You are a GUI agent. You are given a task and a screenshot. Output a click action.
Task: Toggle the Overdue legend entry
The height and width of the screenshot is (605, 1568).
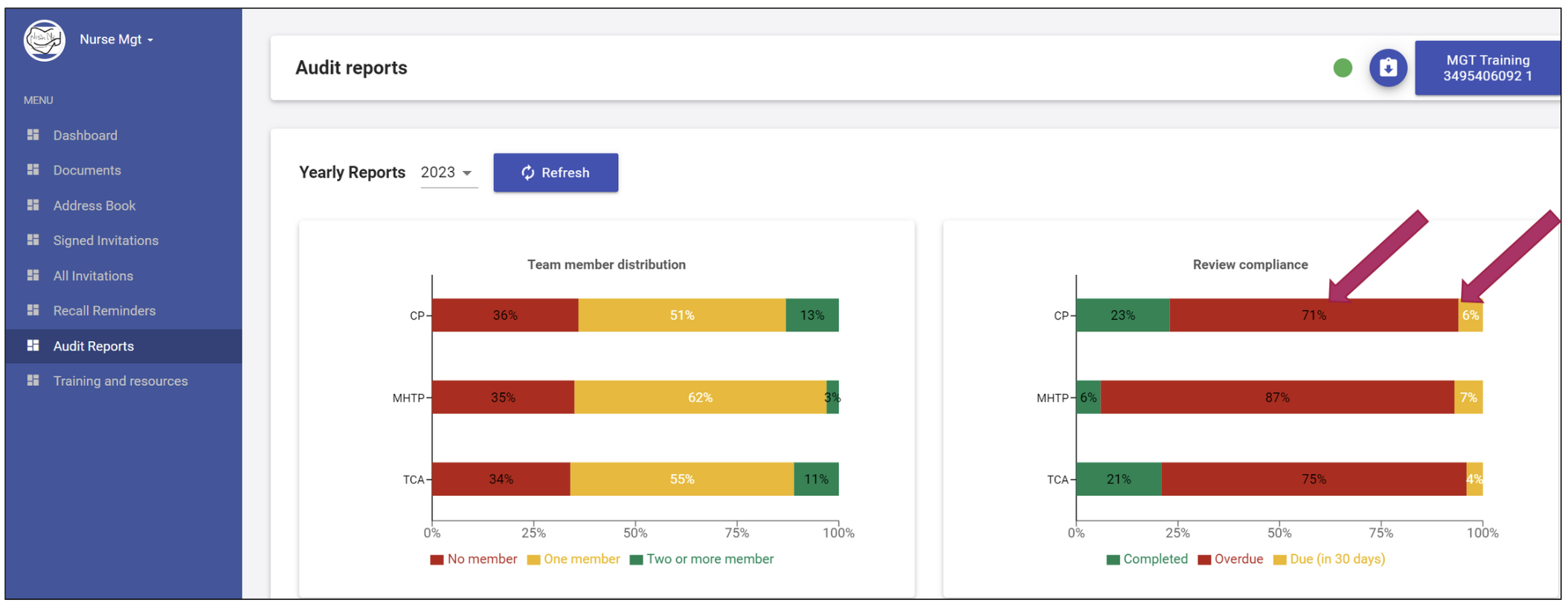[x=1230, y=559]
